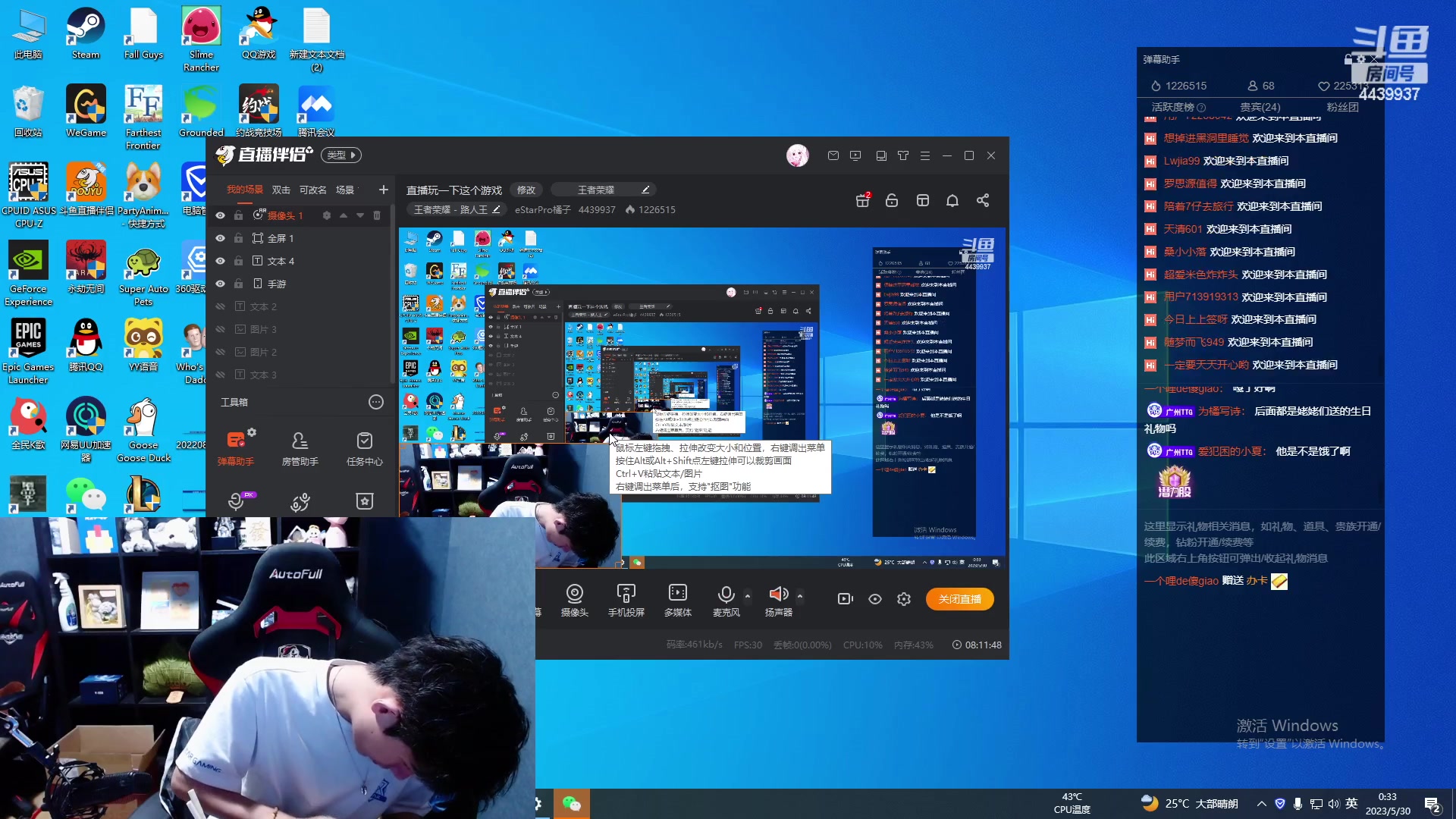Screen dimensions: 1456x819
Task: Select the 手游 source row
Action: coord(300,284)
